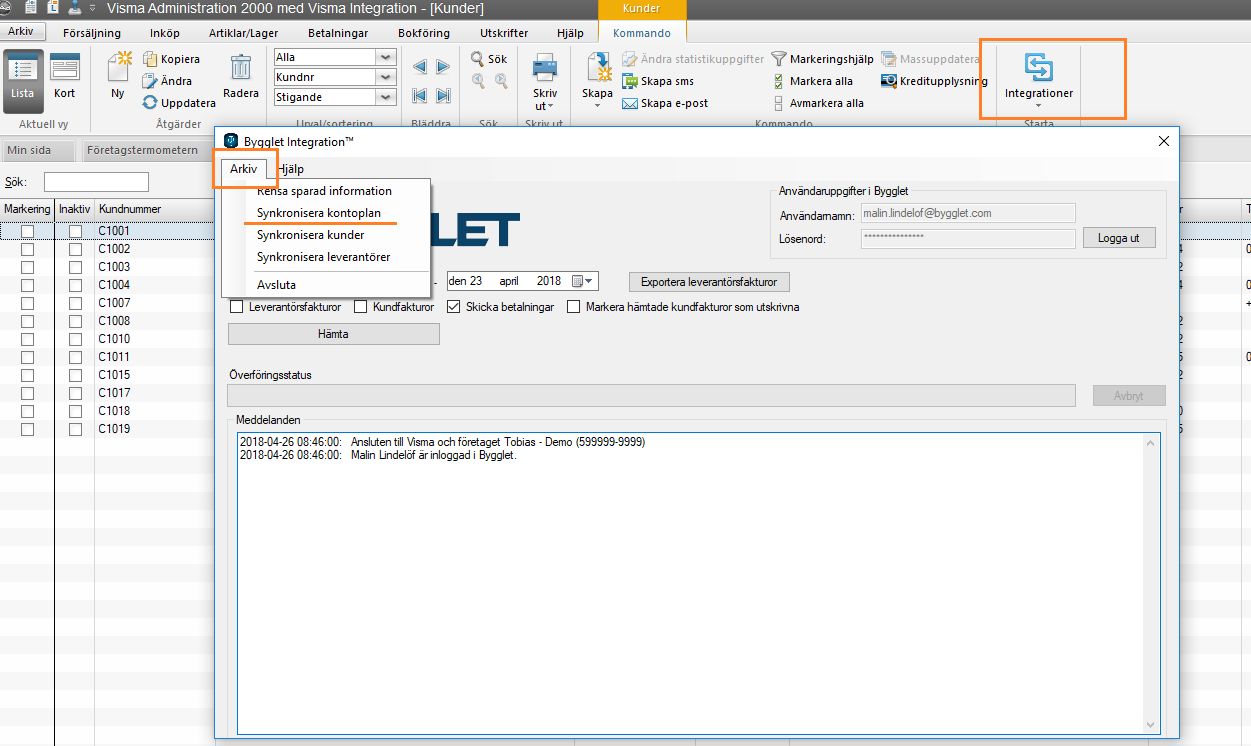Switch to Kort view
This screenshot has width=1251, height=746.
[64, 78]
